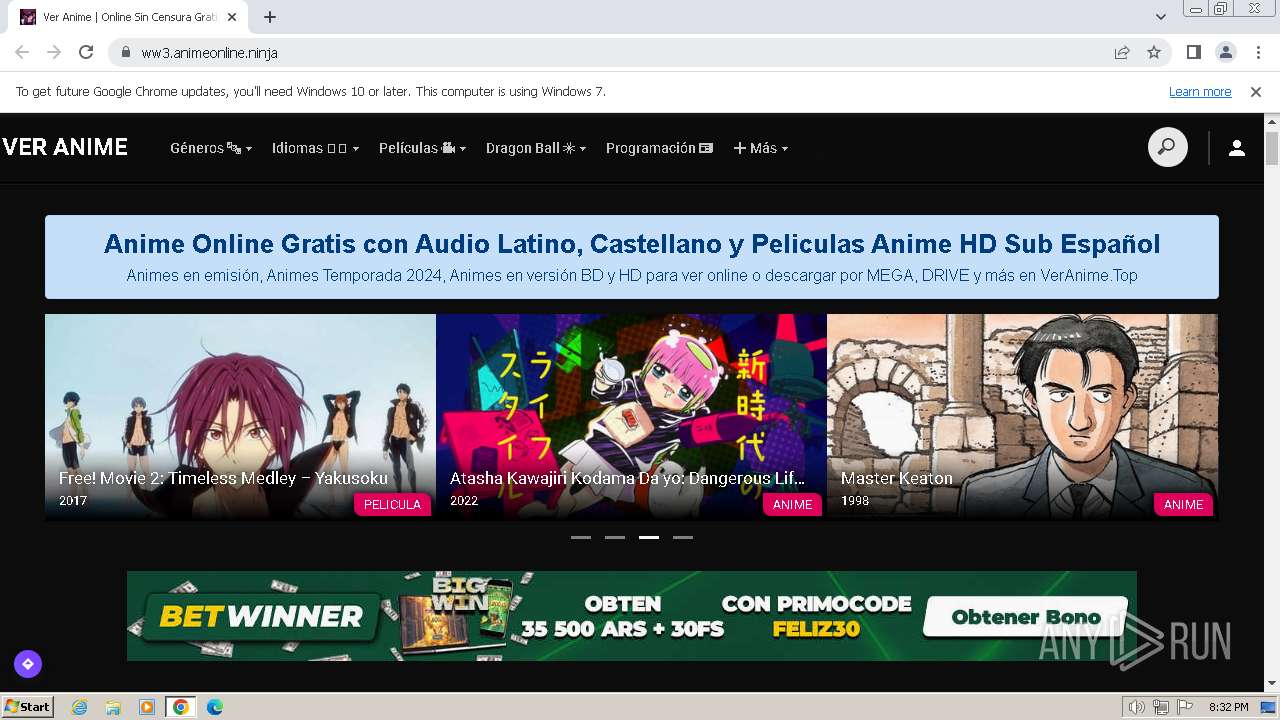This screenshot has width=1280, height=720.
Task: Expand the Géneros dropdown menu
Action: tap(211, 148)
